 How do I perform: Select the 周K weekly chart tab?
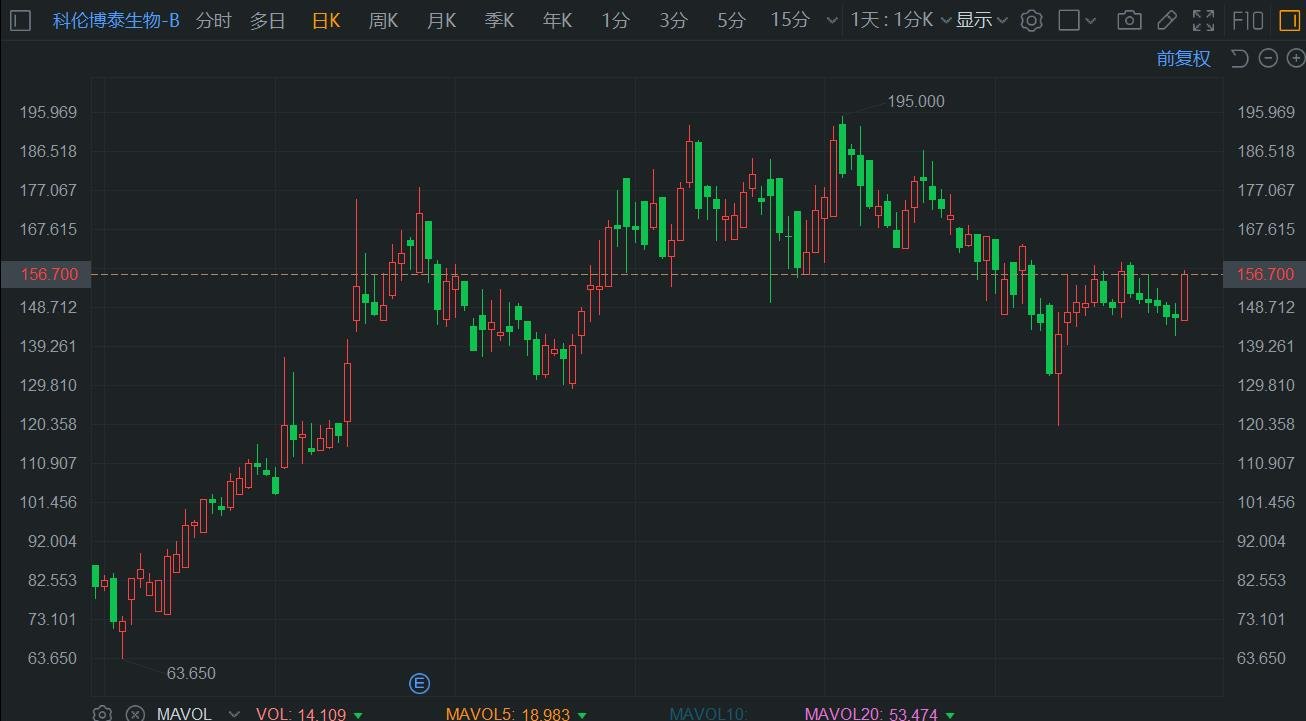pyautogui.click(x=383, y=20)
